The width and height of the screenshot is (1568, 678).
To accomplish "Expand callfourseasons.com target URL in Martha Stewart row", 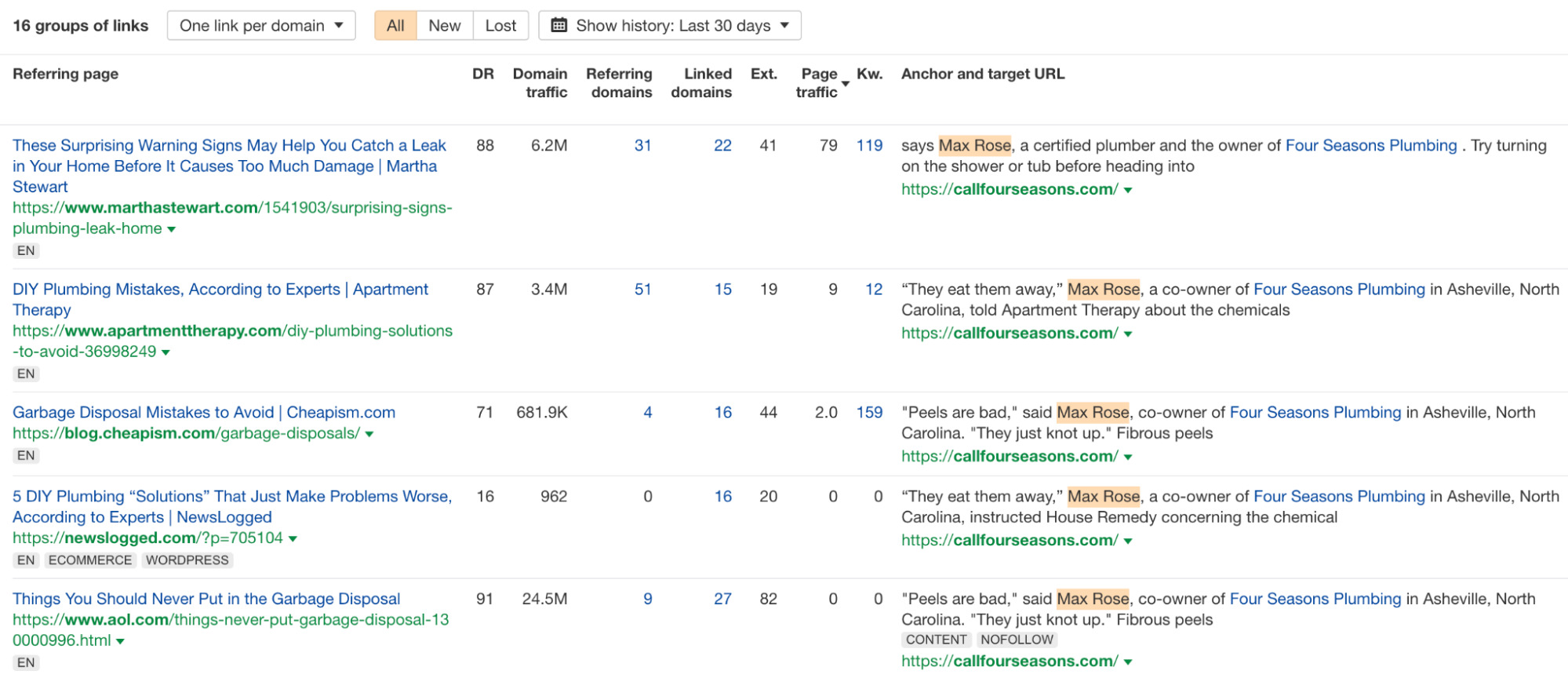I will (1128, 190).
